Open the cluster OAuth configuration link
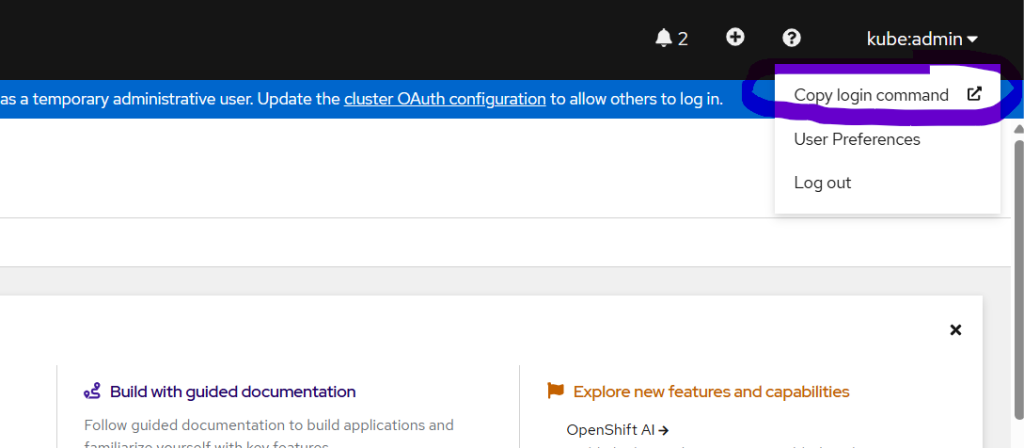Screen dimensions: 1024x448 click(x=445, y=99)
